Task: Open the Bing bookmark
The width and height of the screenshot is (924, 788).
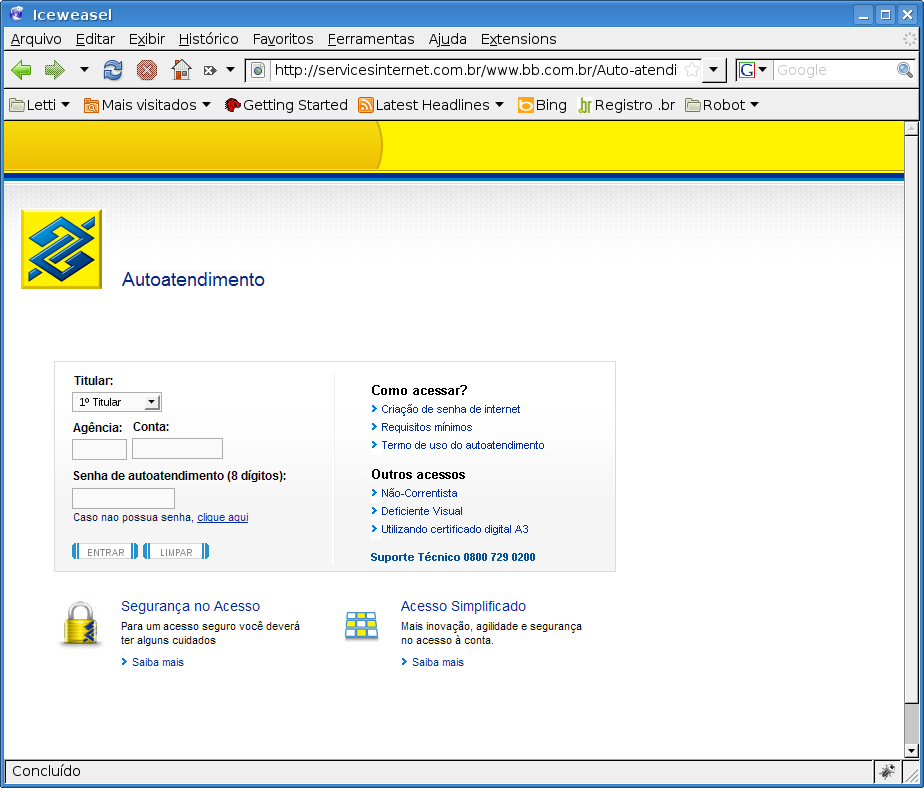Action: [542, 105]
